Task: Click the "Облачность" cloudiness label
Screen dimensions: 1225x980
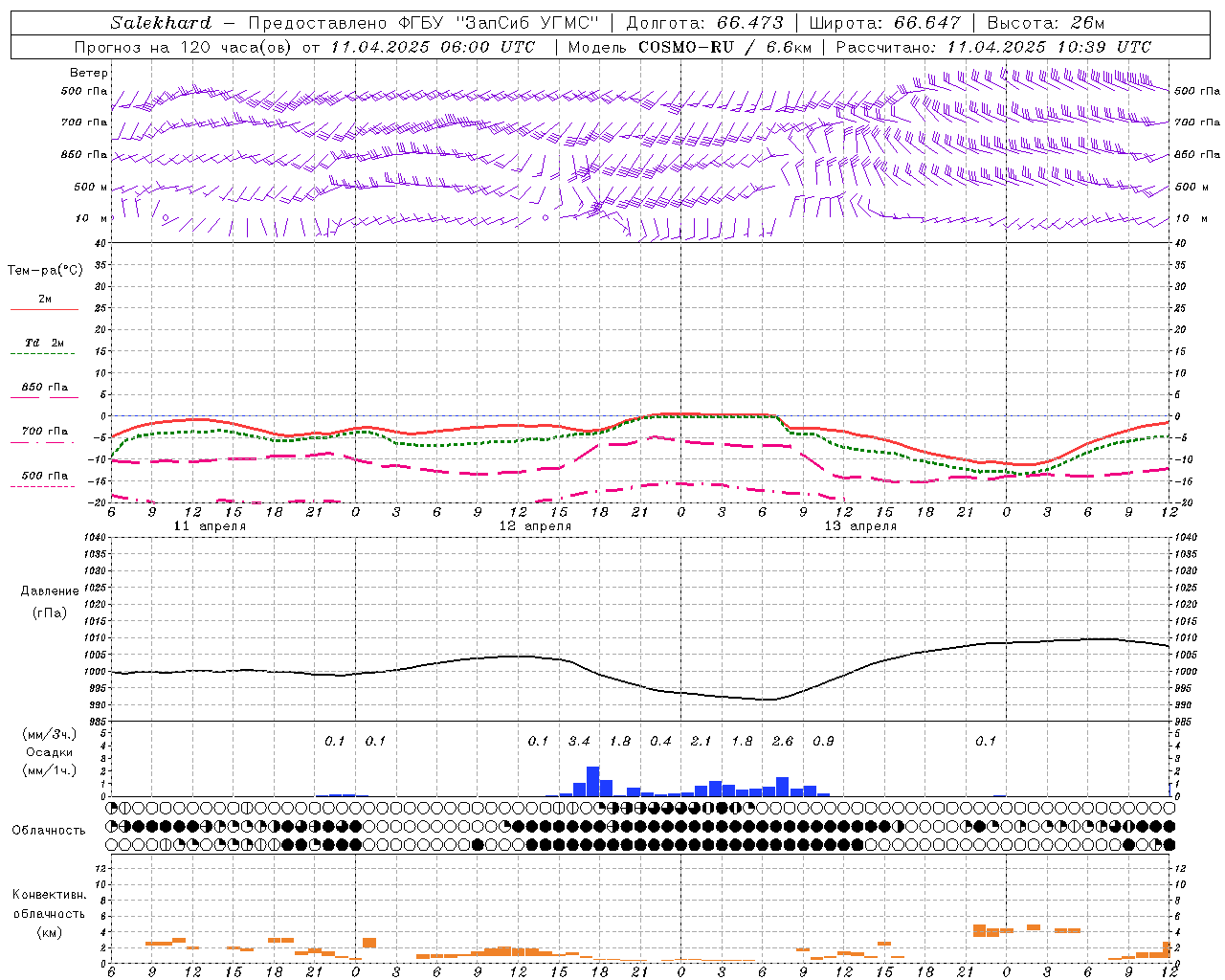Action: tap(49, 831)
